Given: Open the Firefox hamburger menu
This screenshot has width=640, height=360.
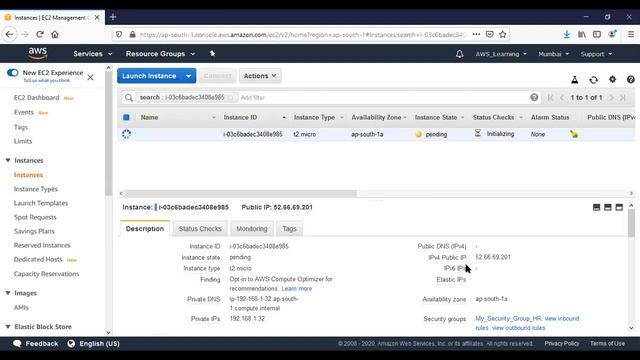Looking at the screenshot, I should pyautogui.click(x=631, y=34).
